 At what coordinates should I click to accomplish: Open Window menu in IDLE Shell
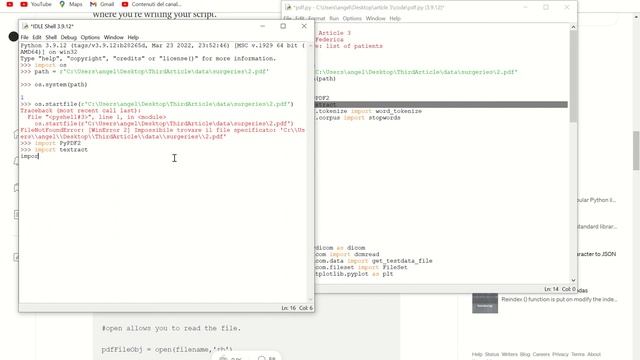pos(113,37)
